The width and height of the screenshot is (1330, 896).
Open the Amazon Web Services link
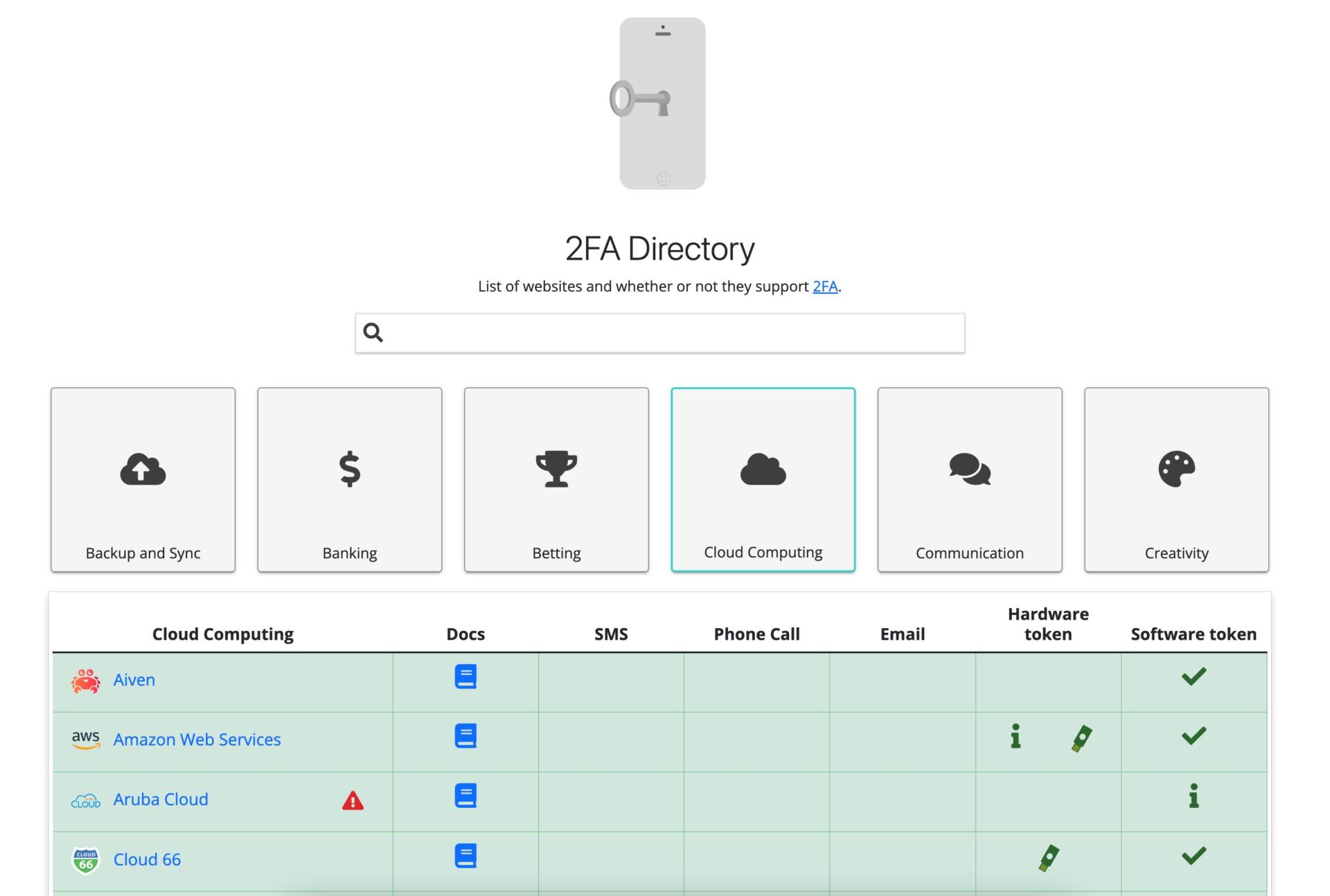click(197, 740)
